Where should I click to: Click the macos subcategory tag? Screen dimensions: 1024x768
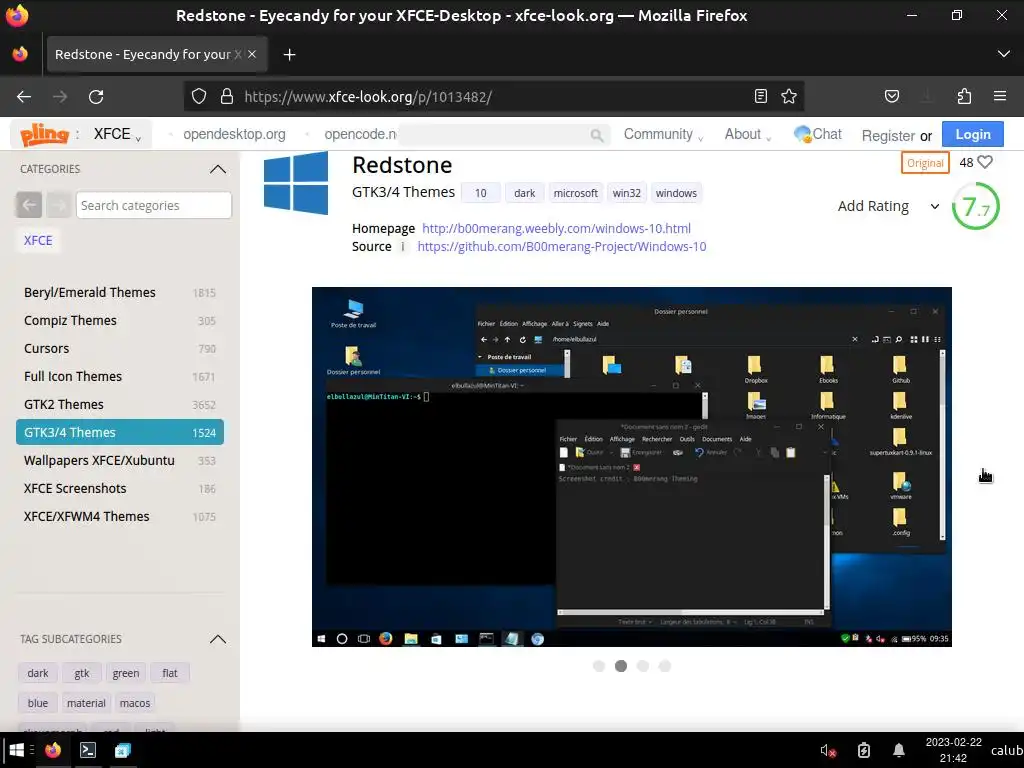tap(135, 703)
